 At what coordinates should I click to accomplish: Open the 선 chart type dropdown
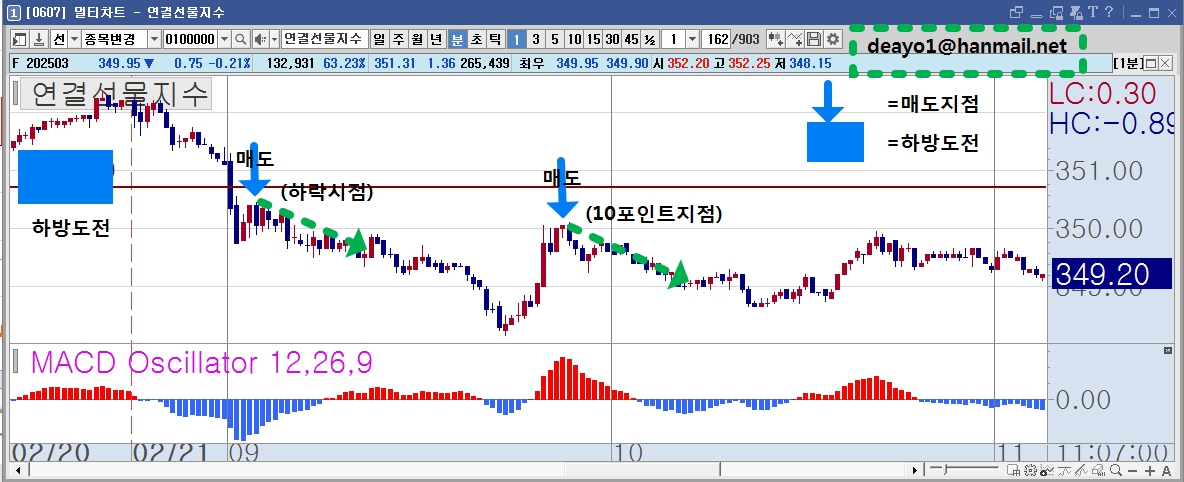click(x=74, y=39)
